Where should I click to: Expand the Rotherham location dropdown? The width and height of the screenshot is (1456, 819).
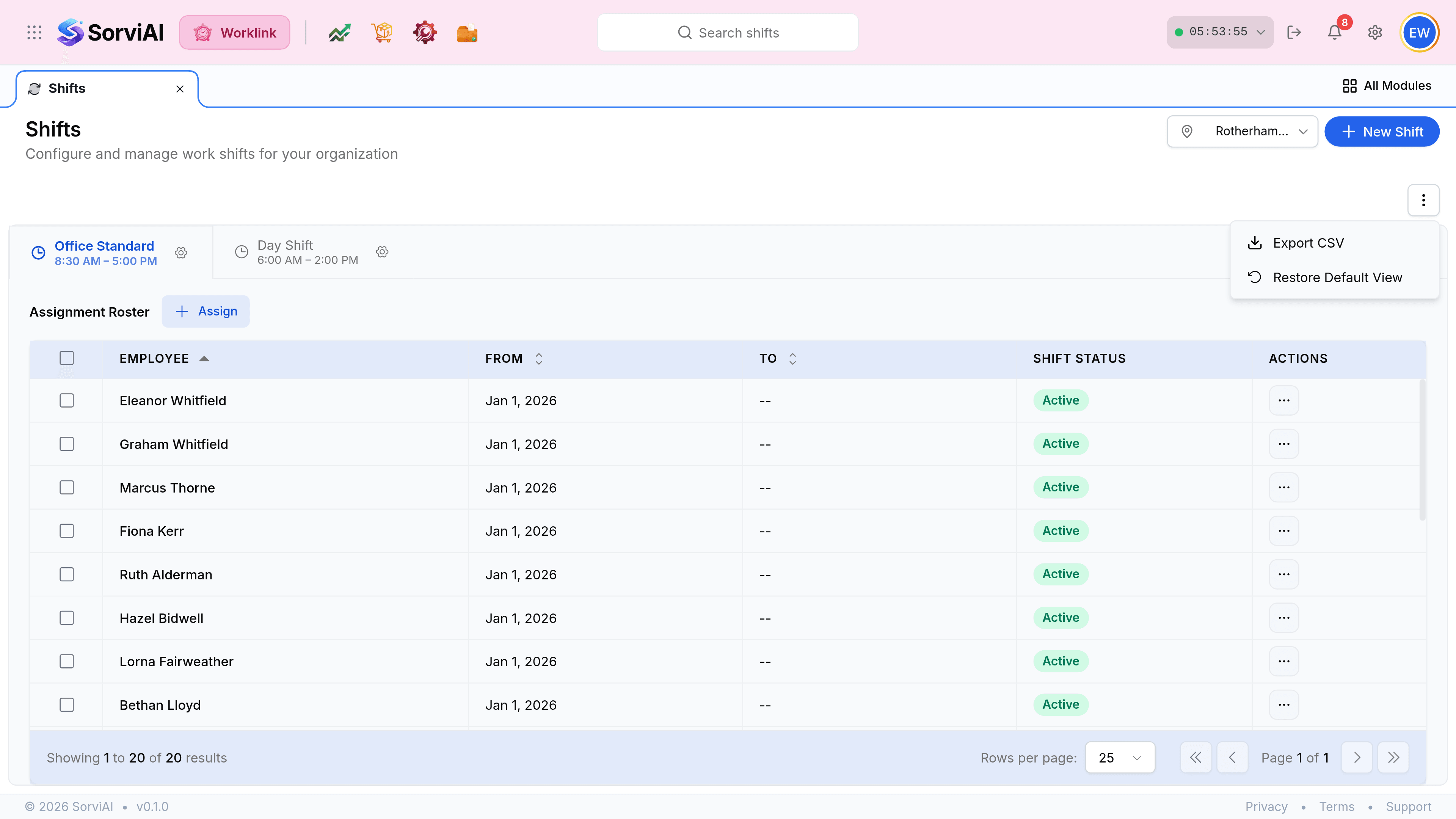(x=1243, y=132)
